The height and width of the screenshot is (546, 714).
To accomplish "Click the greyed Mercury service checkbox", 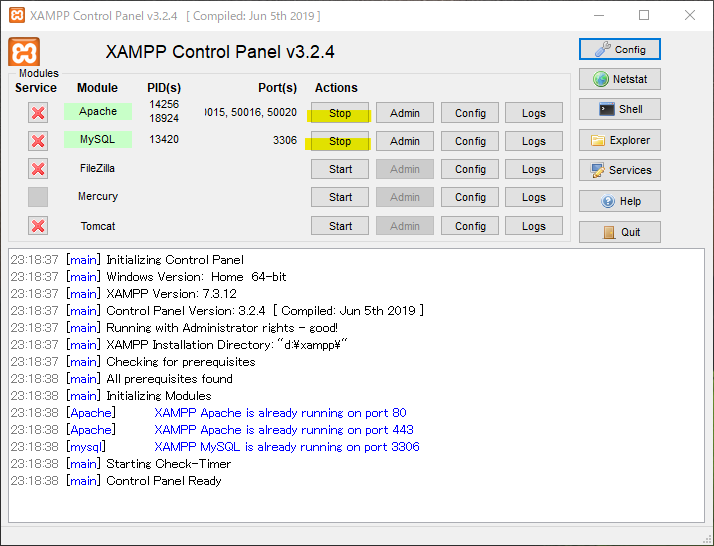I will [x=38, y=197].
